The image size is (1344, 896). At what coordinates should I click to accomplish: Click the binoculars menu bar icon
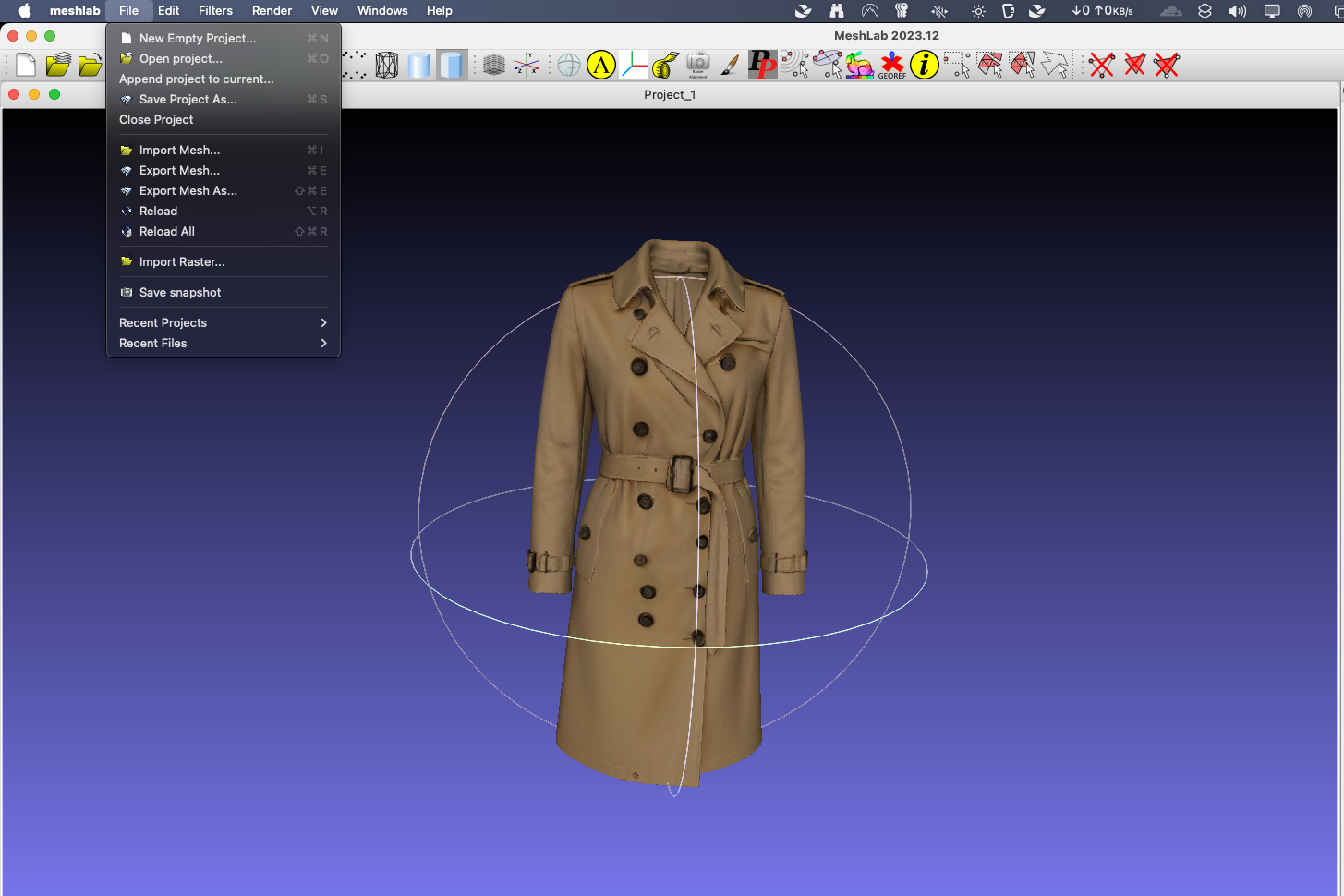[x=837, y=11]
